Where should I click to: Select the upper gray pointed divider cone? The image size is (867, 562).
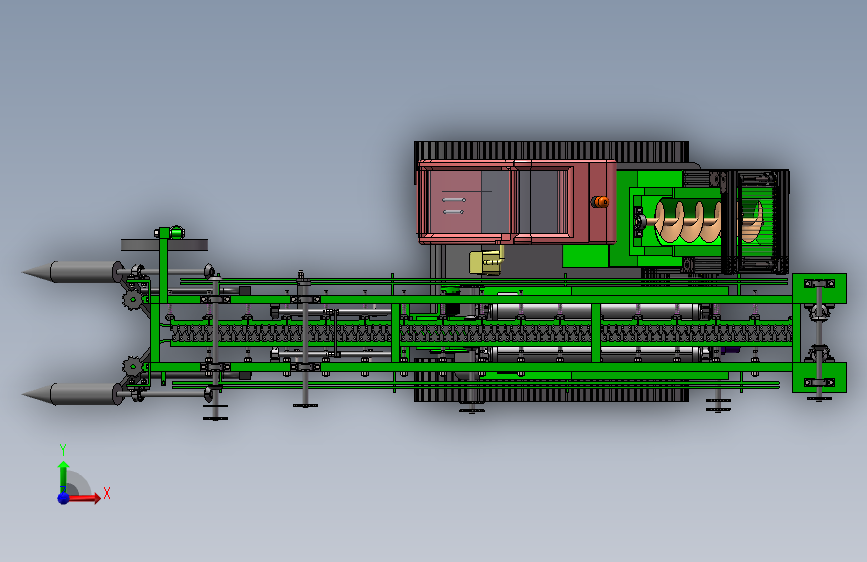[72, 272]
